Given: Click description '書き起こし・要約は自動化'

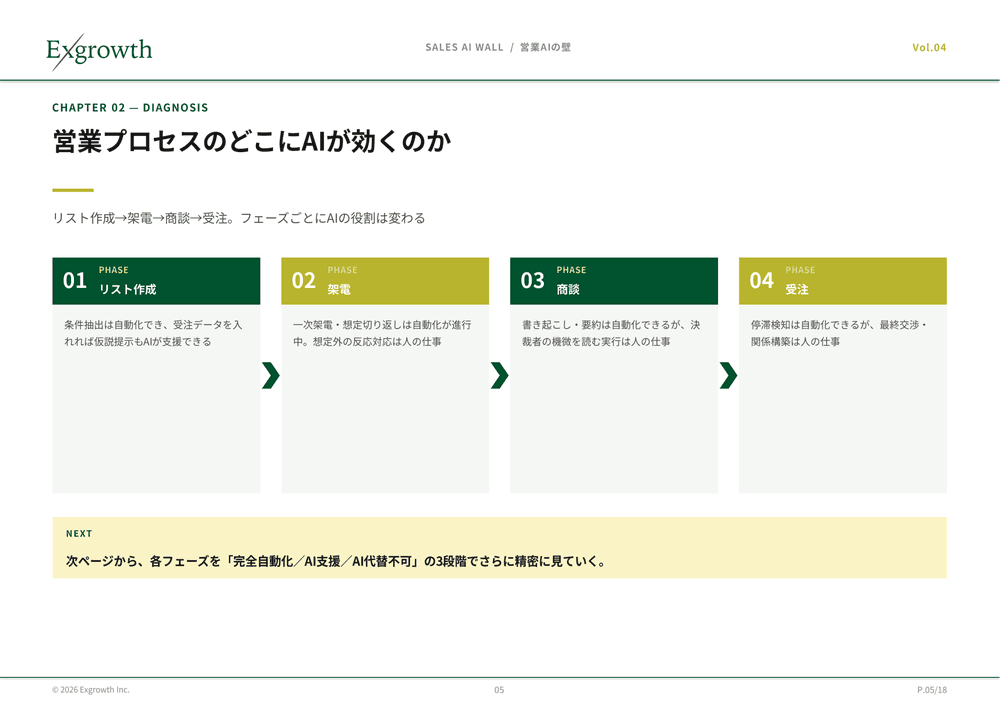Looking at the screenshot, I should (x=611, y=333).
